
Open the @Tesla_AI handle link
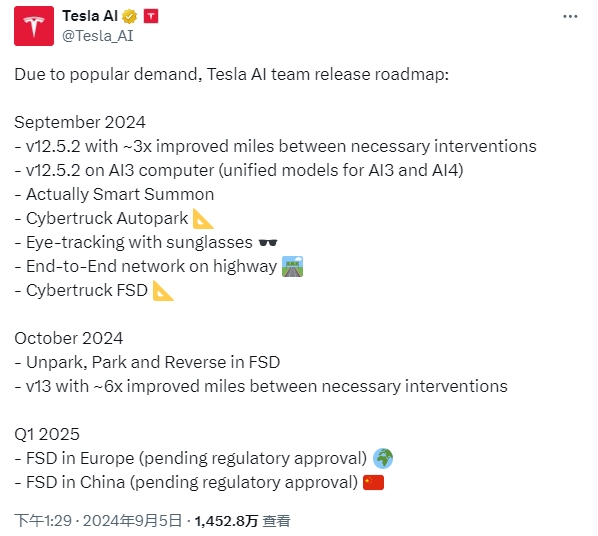click(98, 36)
